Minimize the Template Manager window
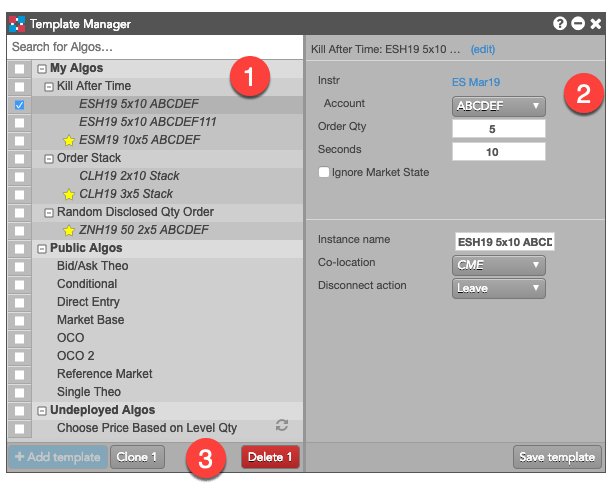 coord(577,23)
